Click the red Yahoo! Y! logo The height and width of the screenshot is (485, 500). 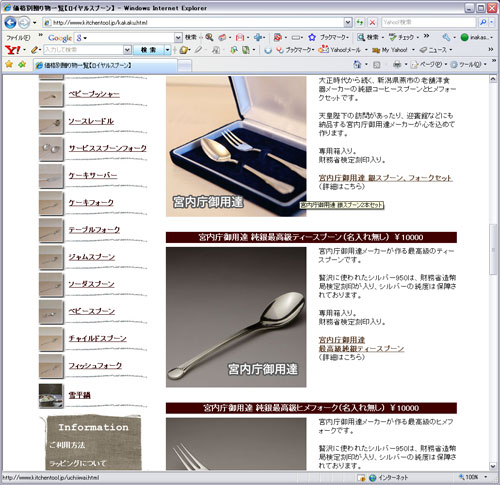(13, 50)
